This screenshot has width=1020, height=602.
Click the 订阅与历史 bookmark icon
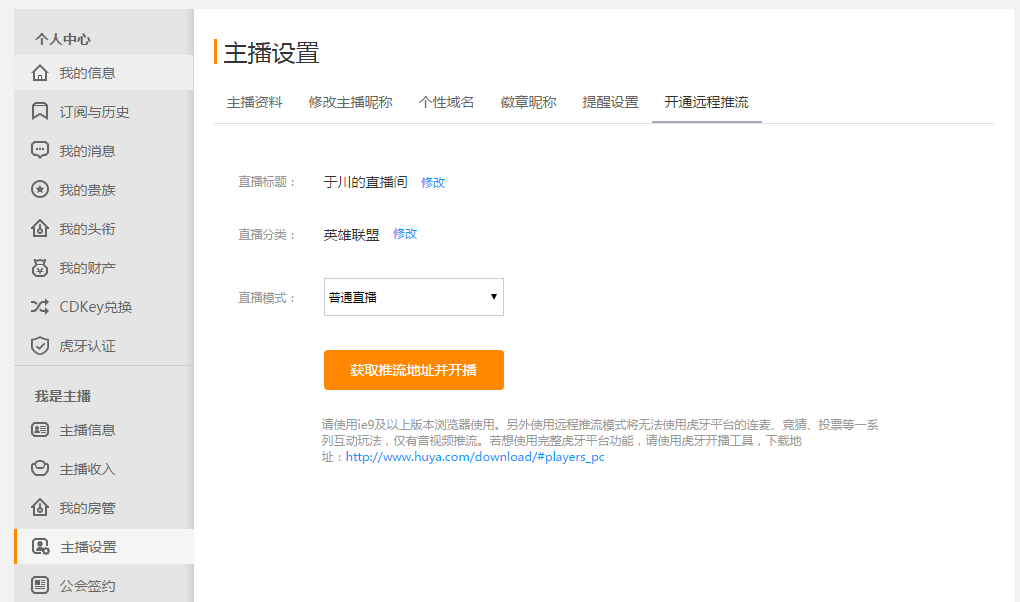click(x=40, y=111)
